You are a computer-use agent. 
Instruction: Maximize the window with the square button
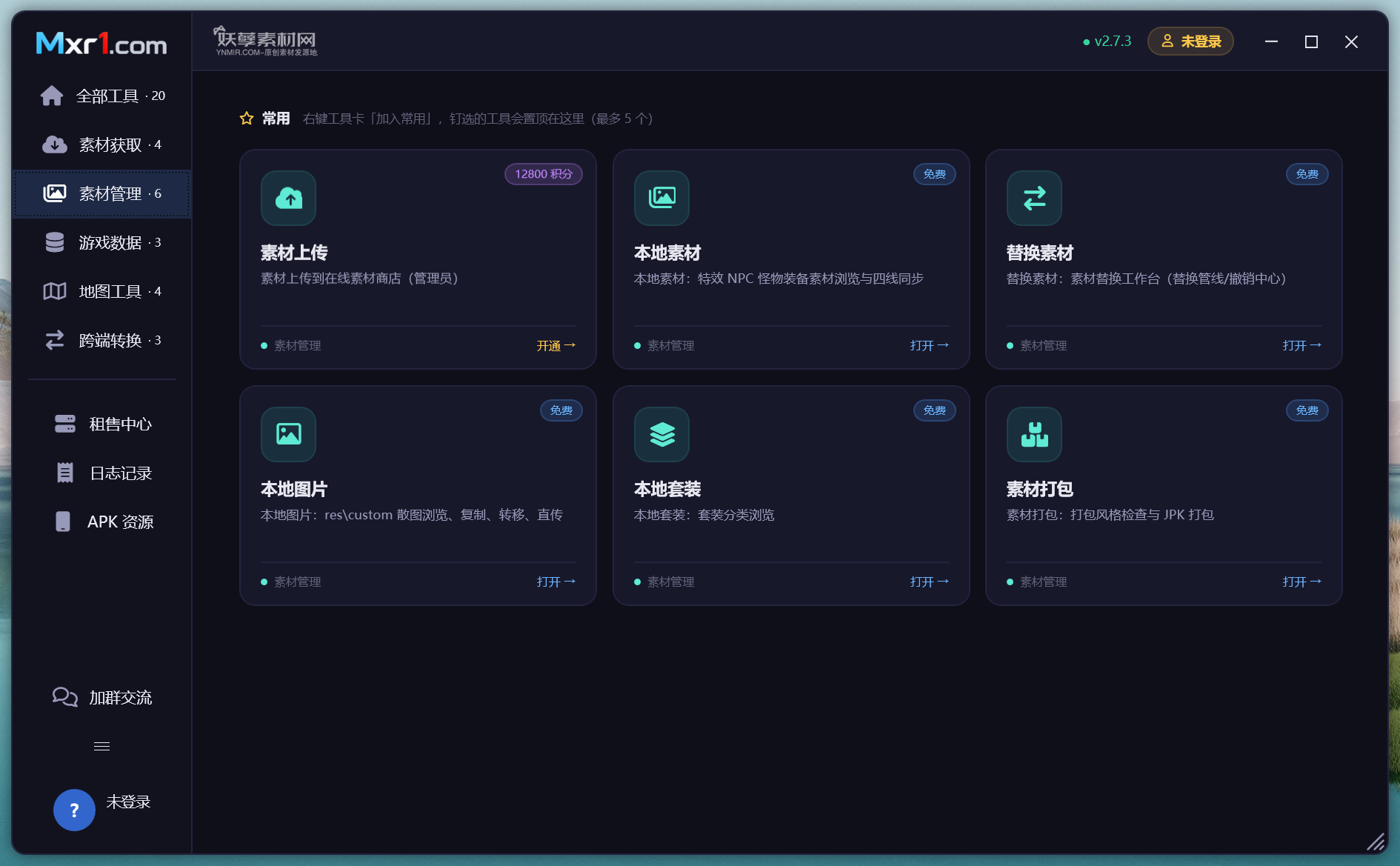pos(1311,42)
